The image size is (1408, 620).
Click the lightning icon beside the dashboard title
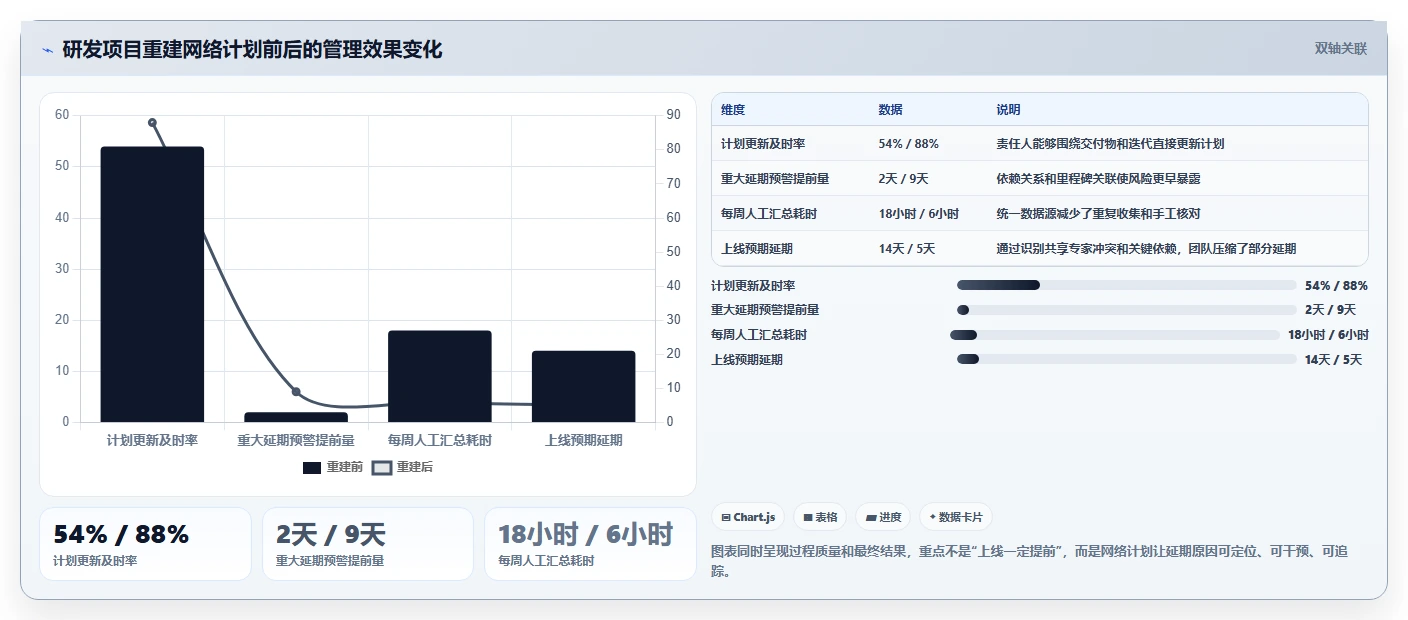[48, 50]
